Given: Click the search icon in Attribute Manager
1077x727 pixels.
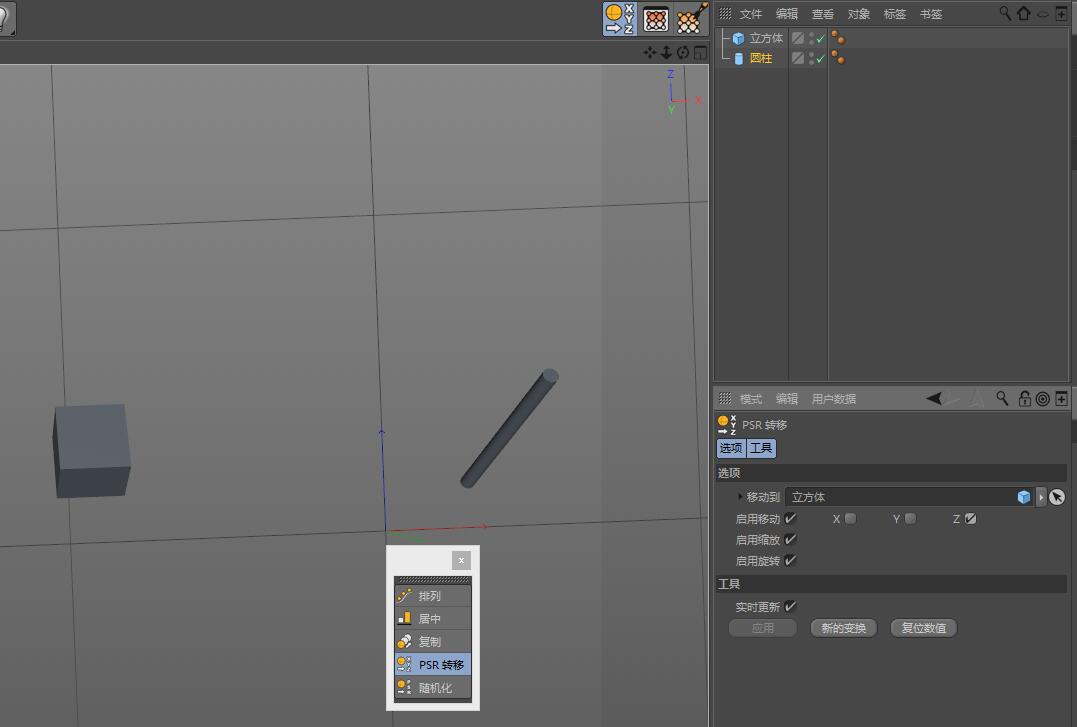Looking at the screenshot, I should 1002,398.
